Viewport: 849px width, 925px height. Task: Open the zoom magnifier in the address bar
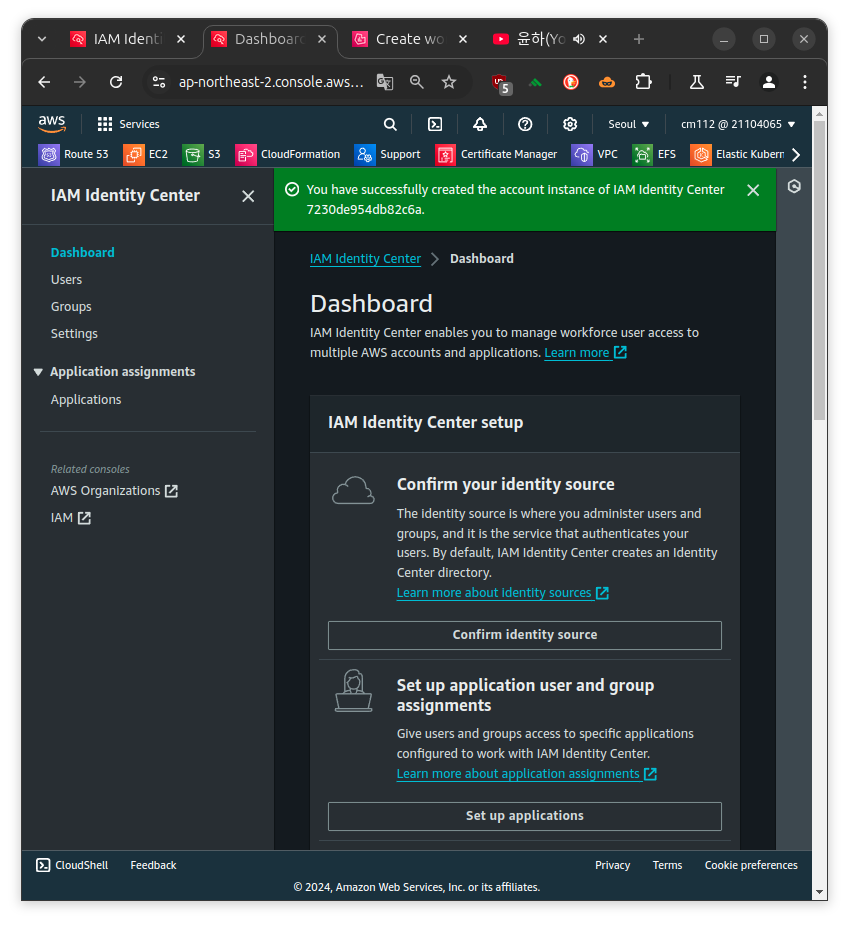pyautogui.click(x=417, y=82)
